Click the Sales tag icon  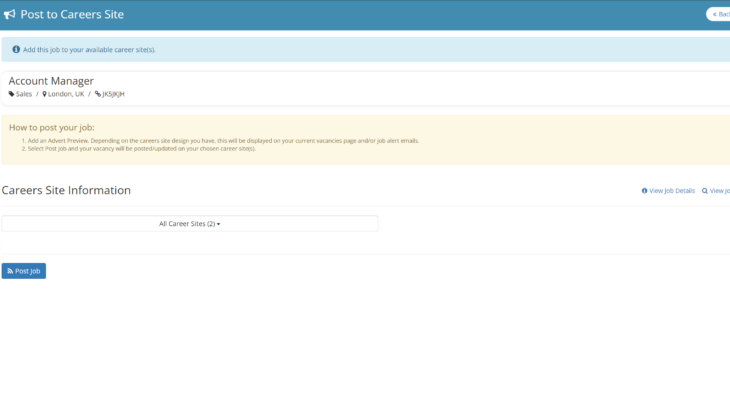pyautogui.click(x=12, y=94)
